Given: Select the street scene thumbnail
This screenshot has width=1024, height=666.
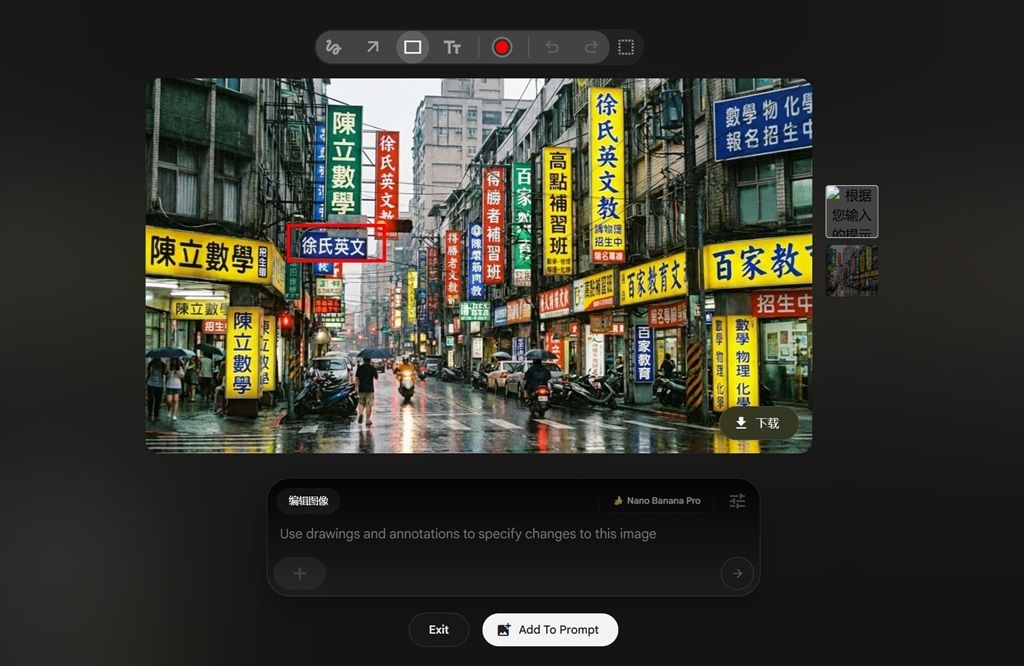Looking at the screenshot, I should click(852, 271).
